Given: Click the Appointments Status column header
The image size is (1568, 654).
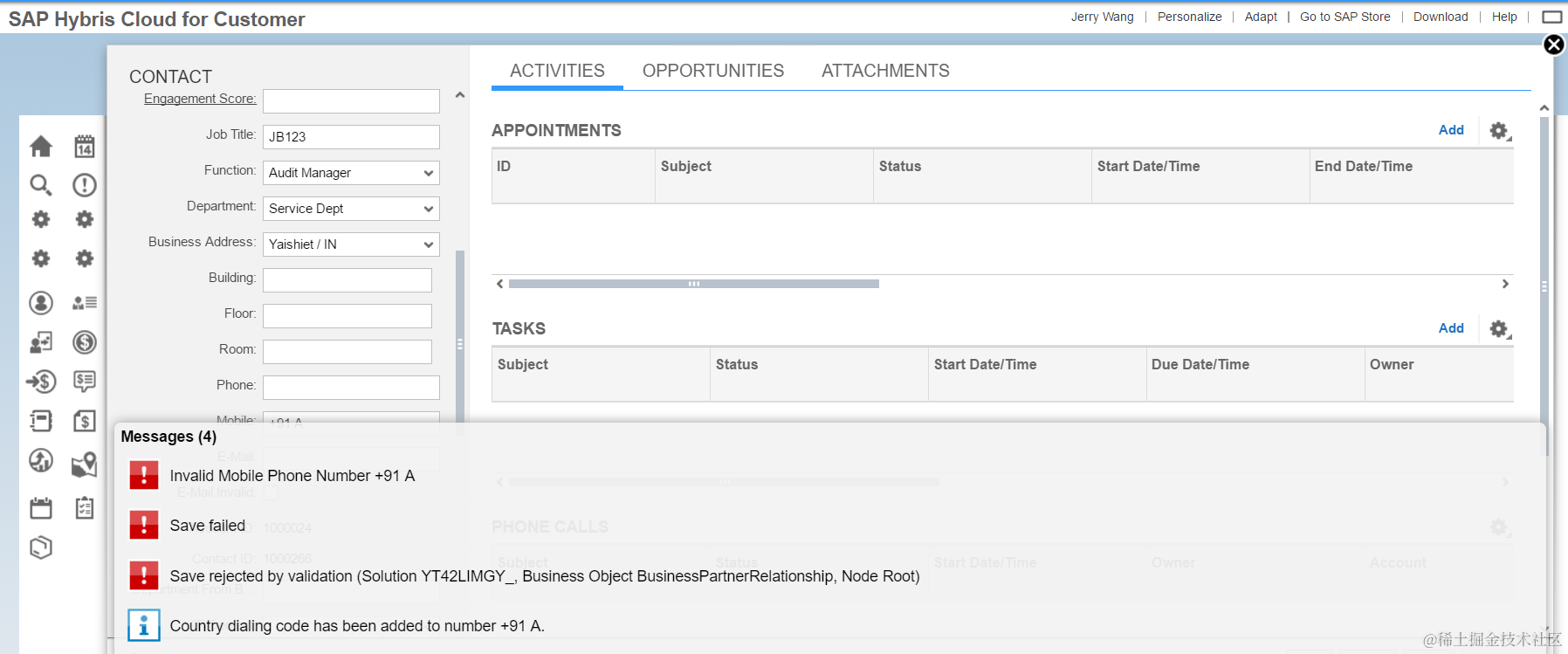Looking at the screenshot, I should point(983,176).
